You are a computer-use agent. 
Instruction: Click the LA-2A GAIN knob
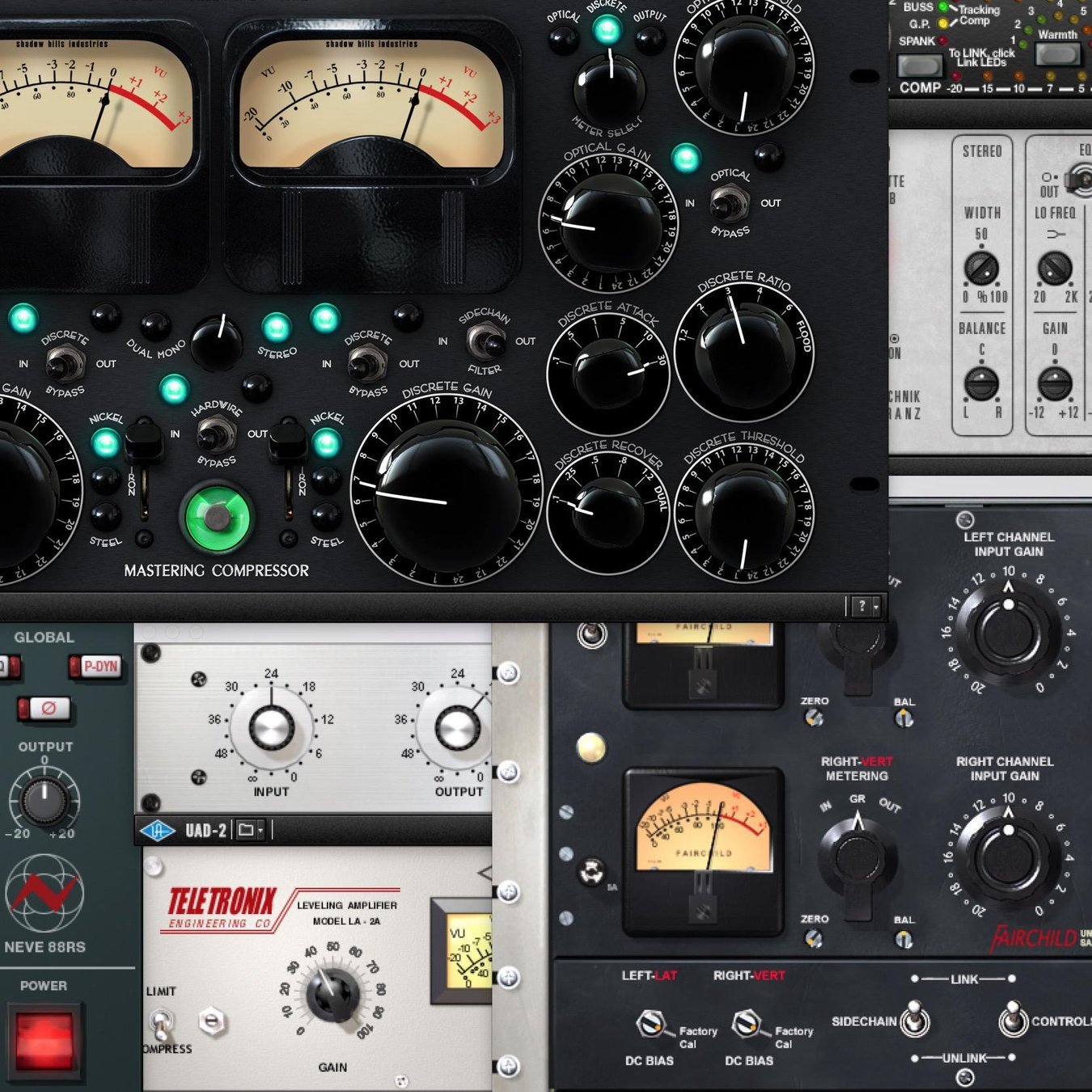(332, 996)
